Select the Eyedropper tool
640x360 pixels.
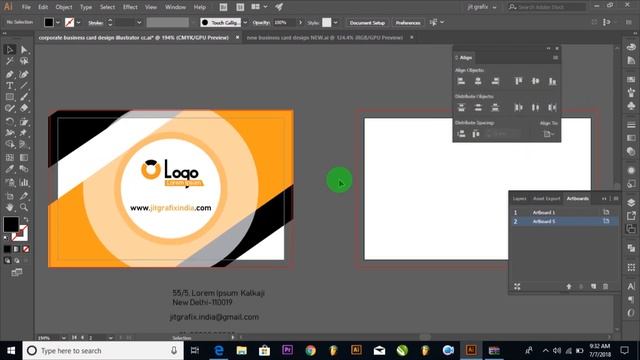pos(10,169)
